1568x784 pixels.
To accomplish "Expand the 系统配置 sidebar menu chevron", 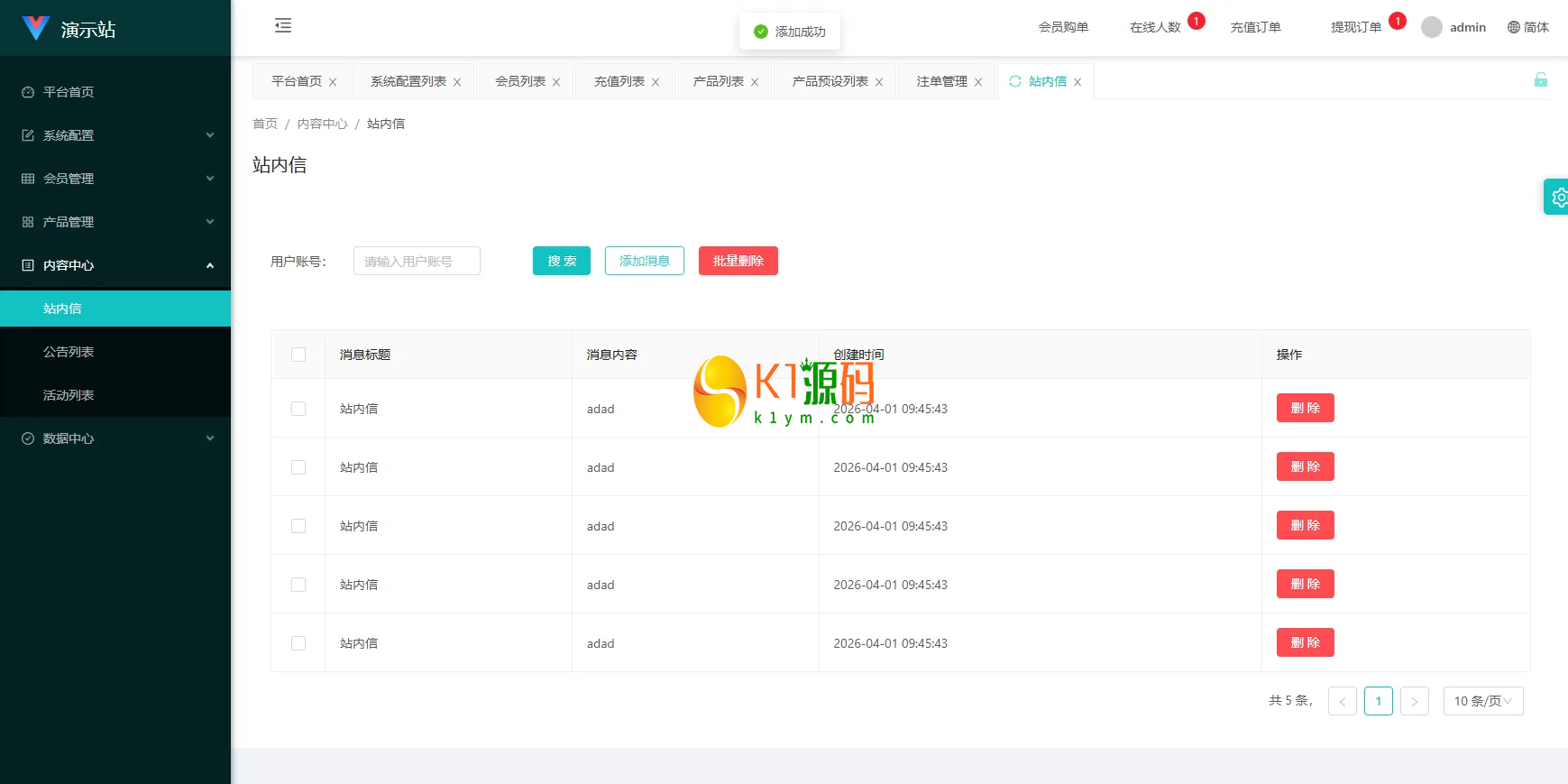I will [210, 135].
